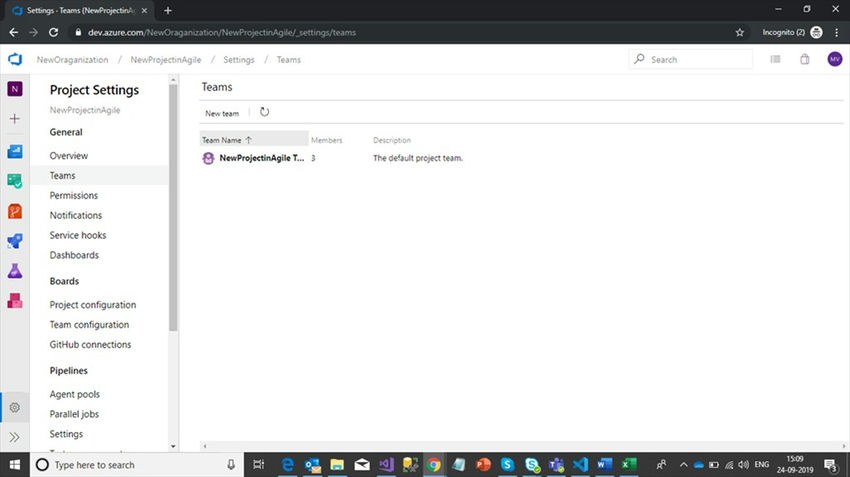850x477 pixels.
Task: Open a new browser tab
Action: coord(168,10)
